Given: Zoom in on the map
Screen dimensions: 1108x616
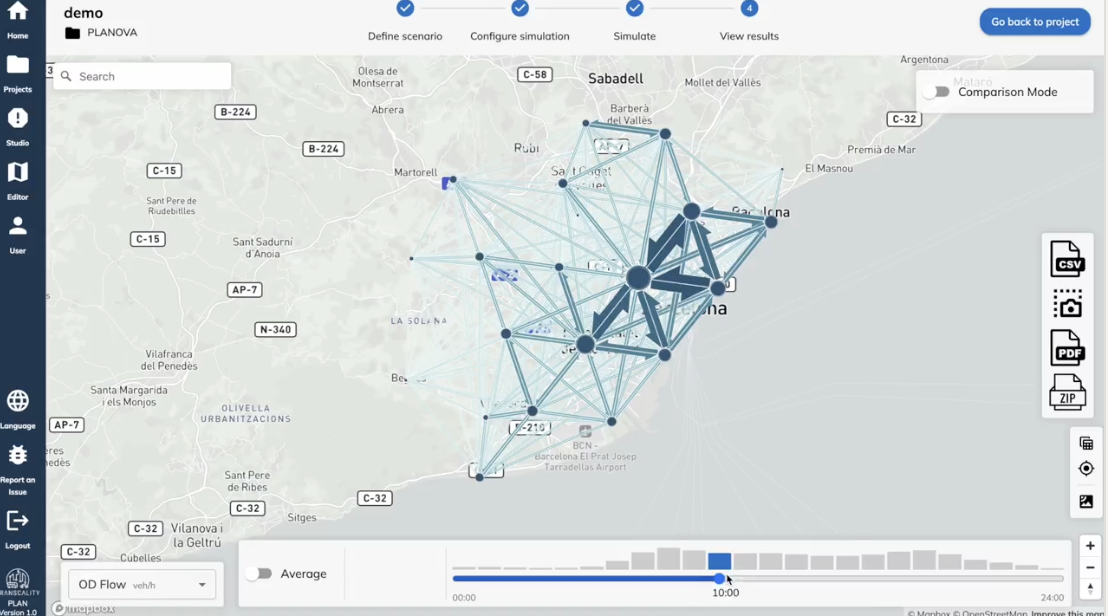Looking at the screenshot, I should point(1090,546).
